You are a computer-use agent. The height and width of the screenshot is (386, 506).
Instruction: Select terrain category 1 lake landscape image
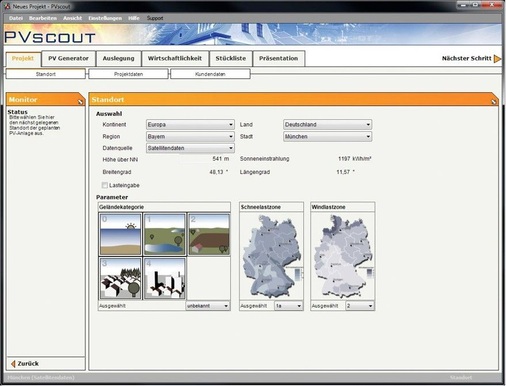(x=165, y=234)
